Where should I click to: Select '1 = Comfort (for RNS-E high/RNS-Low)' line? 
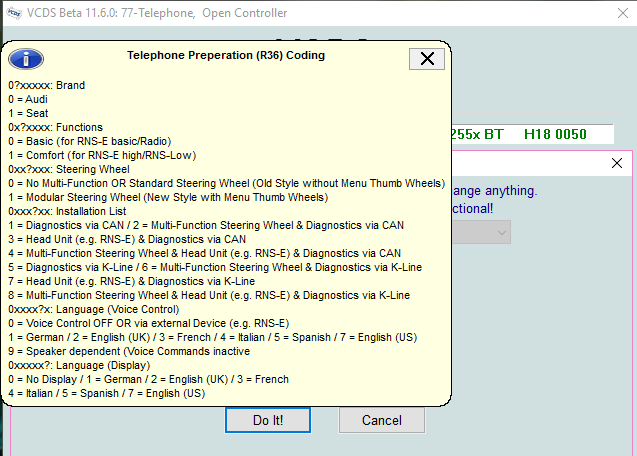tap(102, 155)
